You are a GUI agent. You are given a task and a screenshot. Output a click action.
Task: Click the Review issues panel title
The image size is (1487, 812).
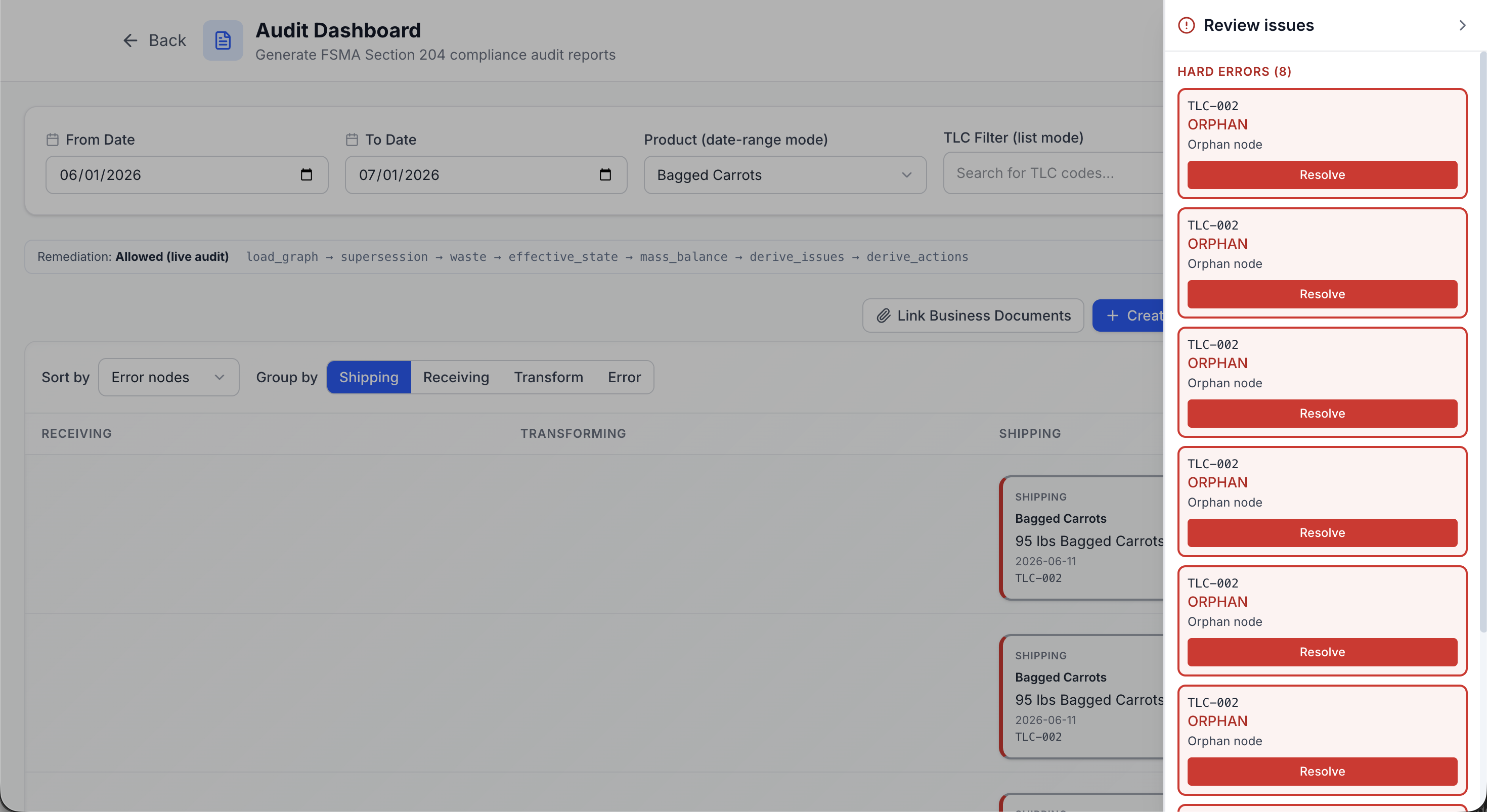pos(1258,25)
